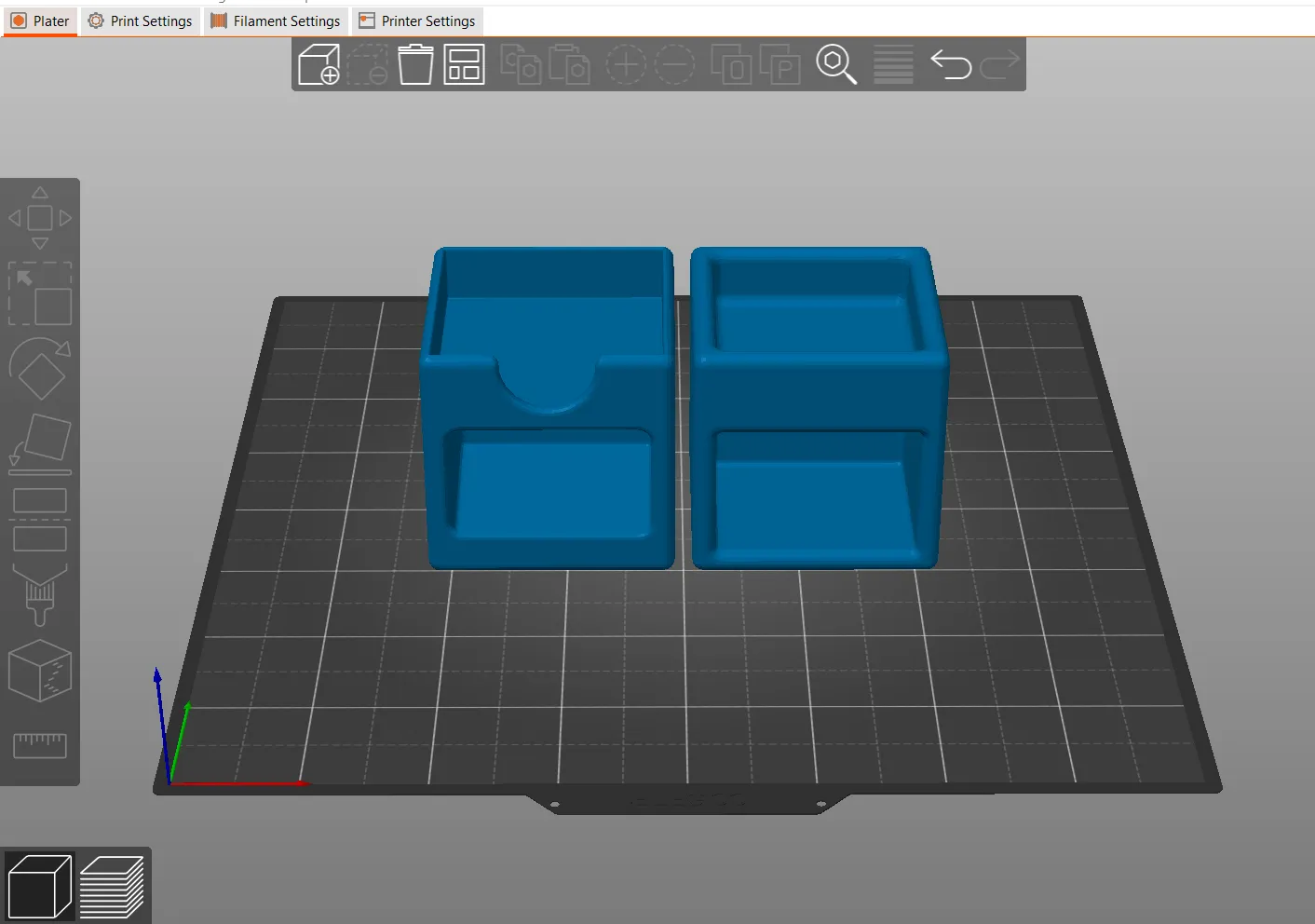Switch to the sliced layers preview
Screen dimensions: 1315x924
[x=112, y=886]
